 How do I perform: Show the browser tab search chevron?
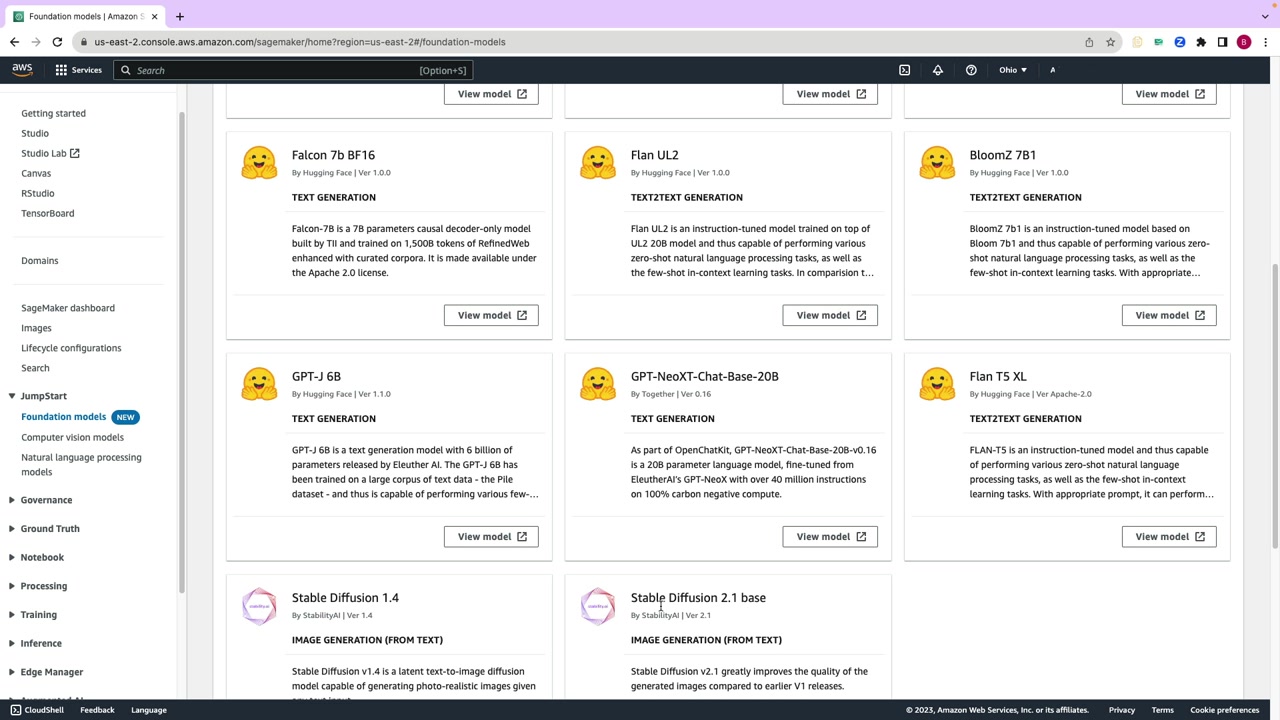[1265, 16]
